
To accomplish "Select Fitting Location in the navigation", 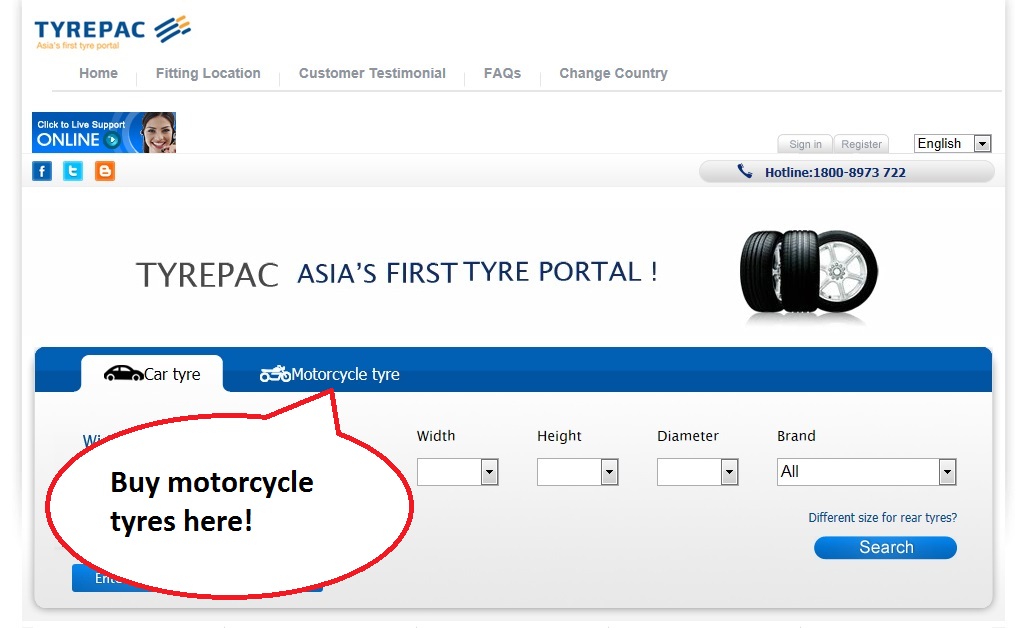I will 207,73.
